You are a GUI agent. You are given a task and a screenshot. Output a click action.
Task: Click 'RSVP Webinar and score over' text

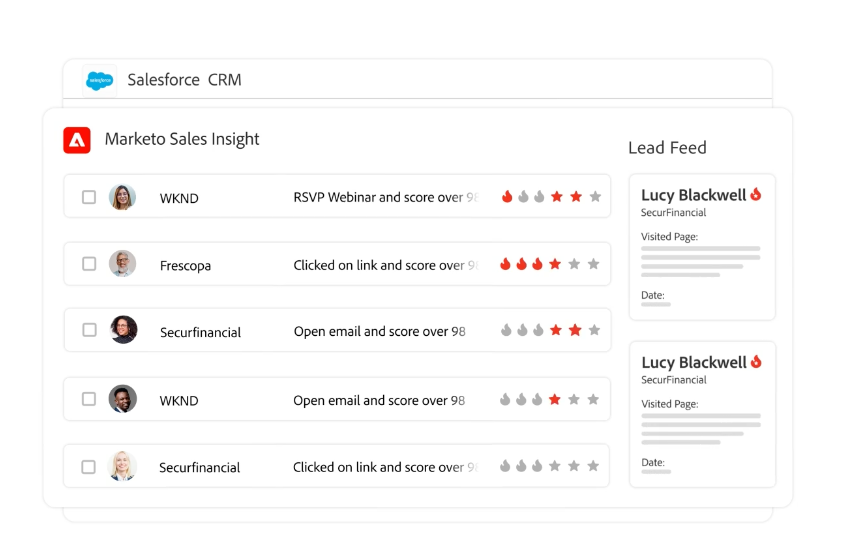[x=378, y=197]
